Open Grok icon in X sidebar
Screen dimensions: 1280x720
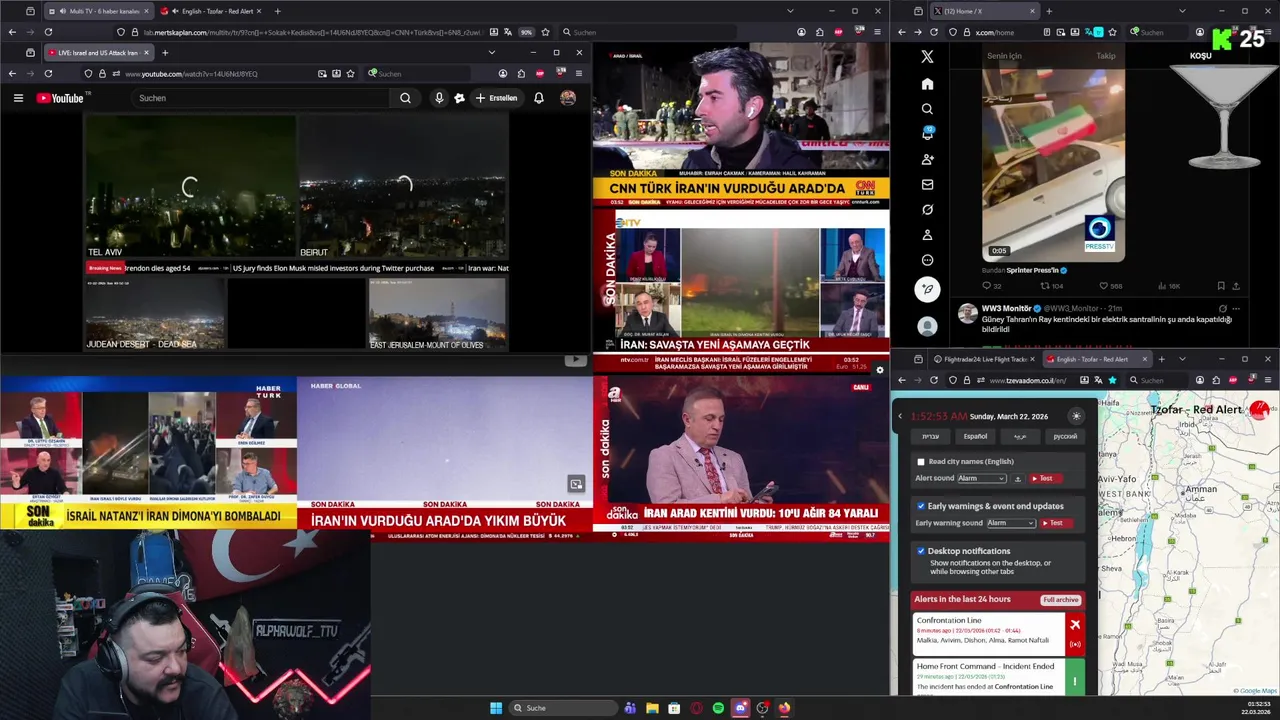[927, 210]
